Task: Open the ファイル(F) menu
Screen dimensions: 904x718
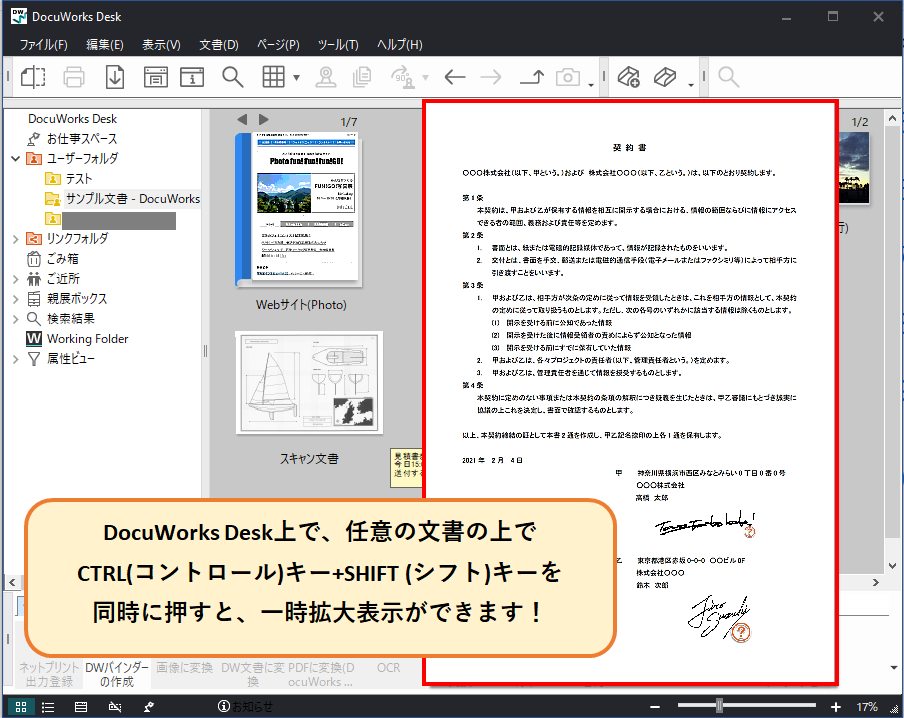Action: (x=43, y=44)
